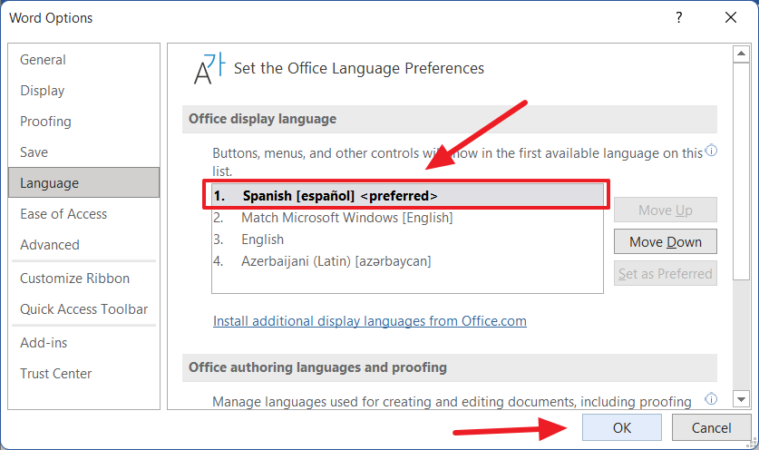
Task: Open the Advanced options
Action: pyautogui.click(x=84, y=245)
